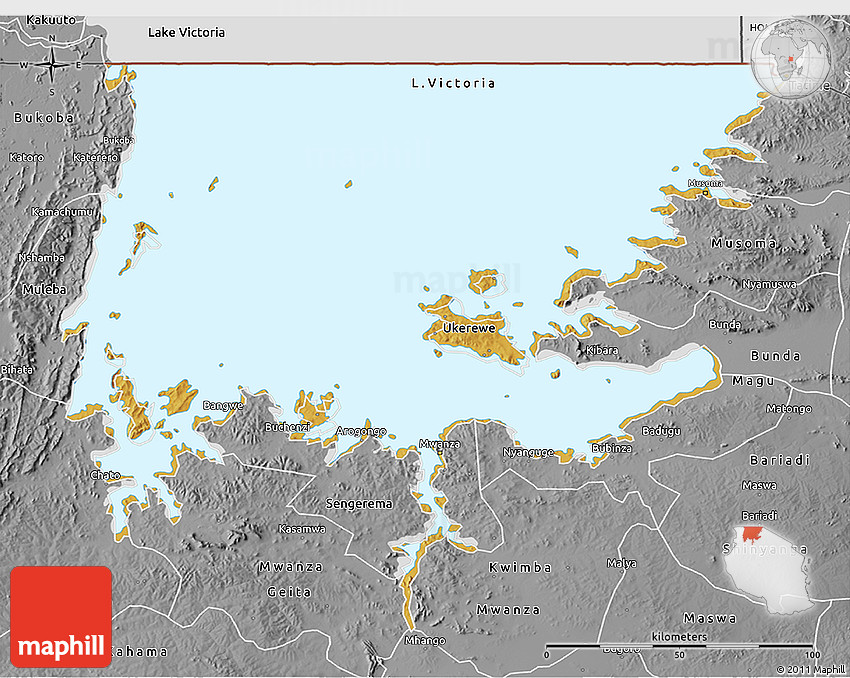The width and height of the screenshot is (850, 678).
Task: Select the Ukerewe island label
Action: 469,328
